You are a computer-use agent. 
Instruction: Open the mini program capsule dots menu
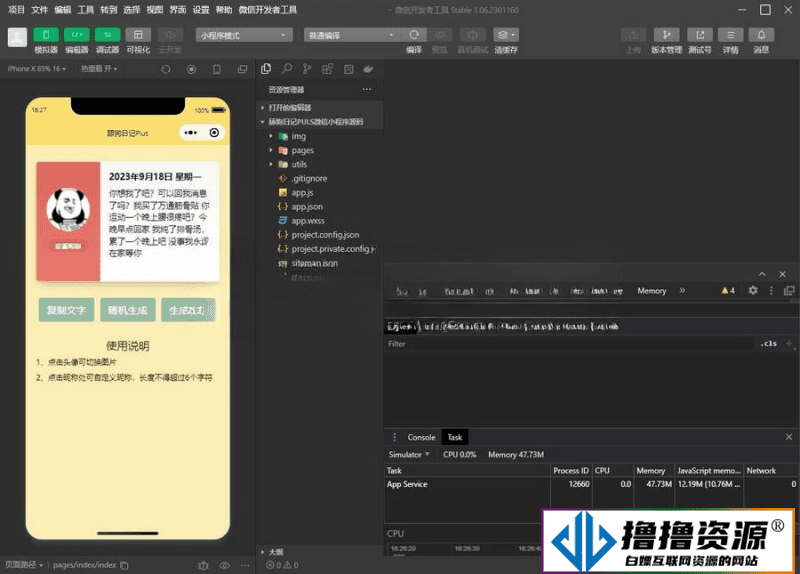tap(191, 133)
